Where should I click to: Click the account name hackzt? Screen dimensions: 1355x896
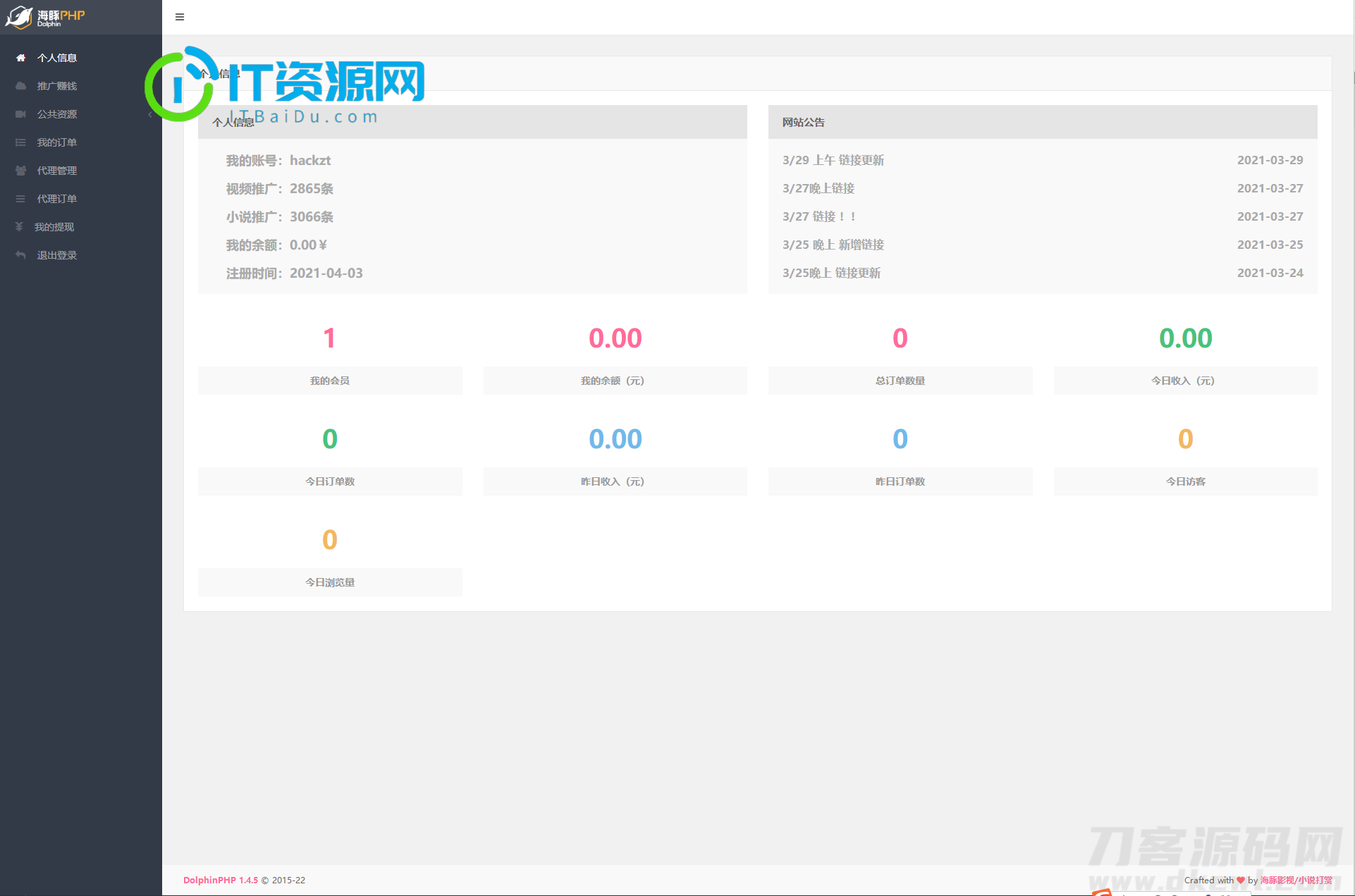[x=310, y=160]
